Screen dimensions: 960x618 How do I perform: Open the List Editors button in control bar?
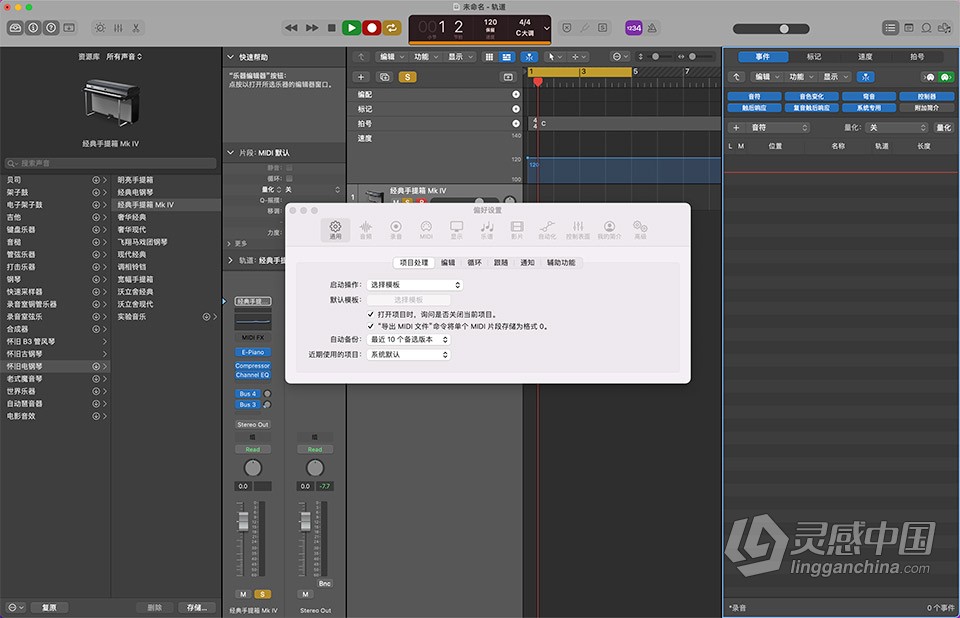[x=890, y=28]
